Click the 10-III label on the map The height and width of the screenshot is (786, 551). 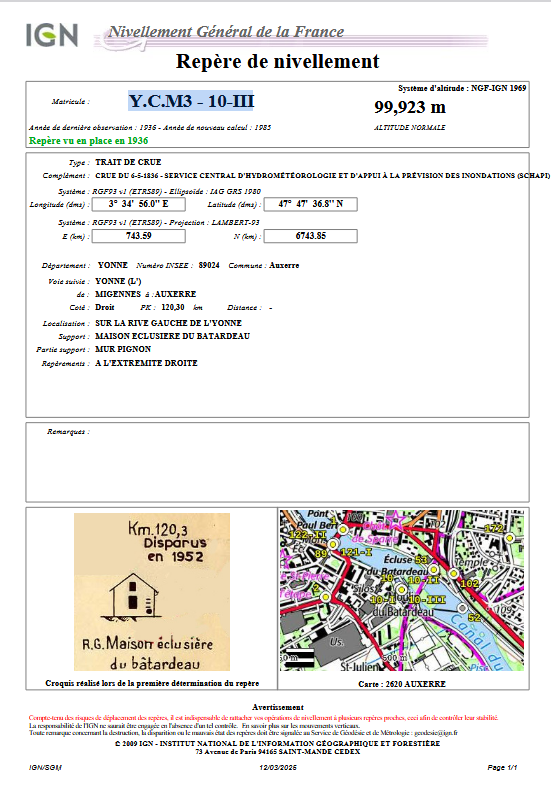pos(426,600)
